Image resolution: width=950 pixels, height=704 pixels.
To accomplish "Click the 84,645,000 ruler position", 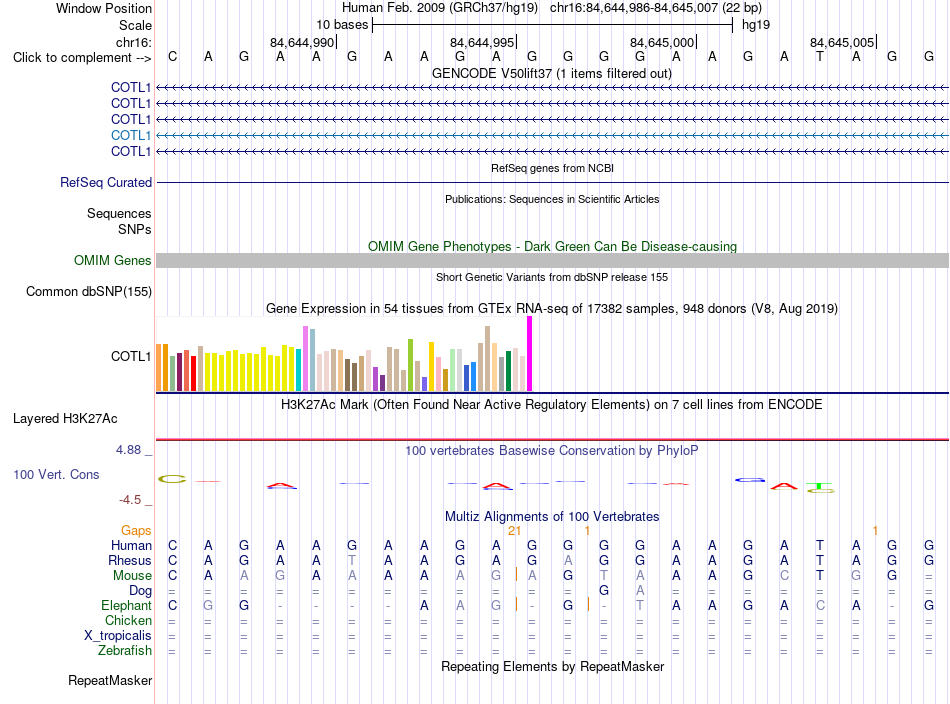I will pos(662,42).
